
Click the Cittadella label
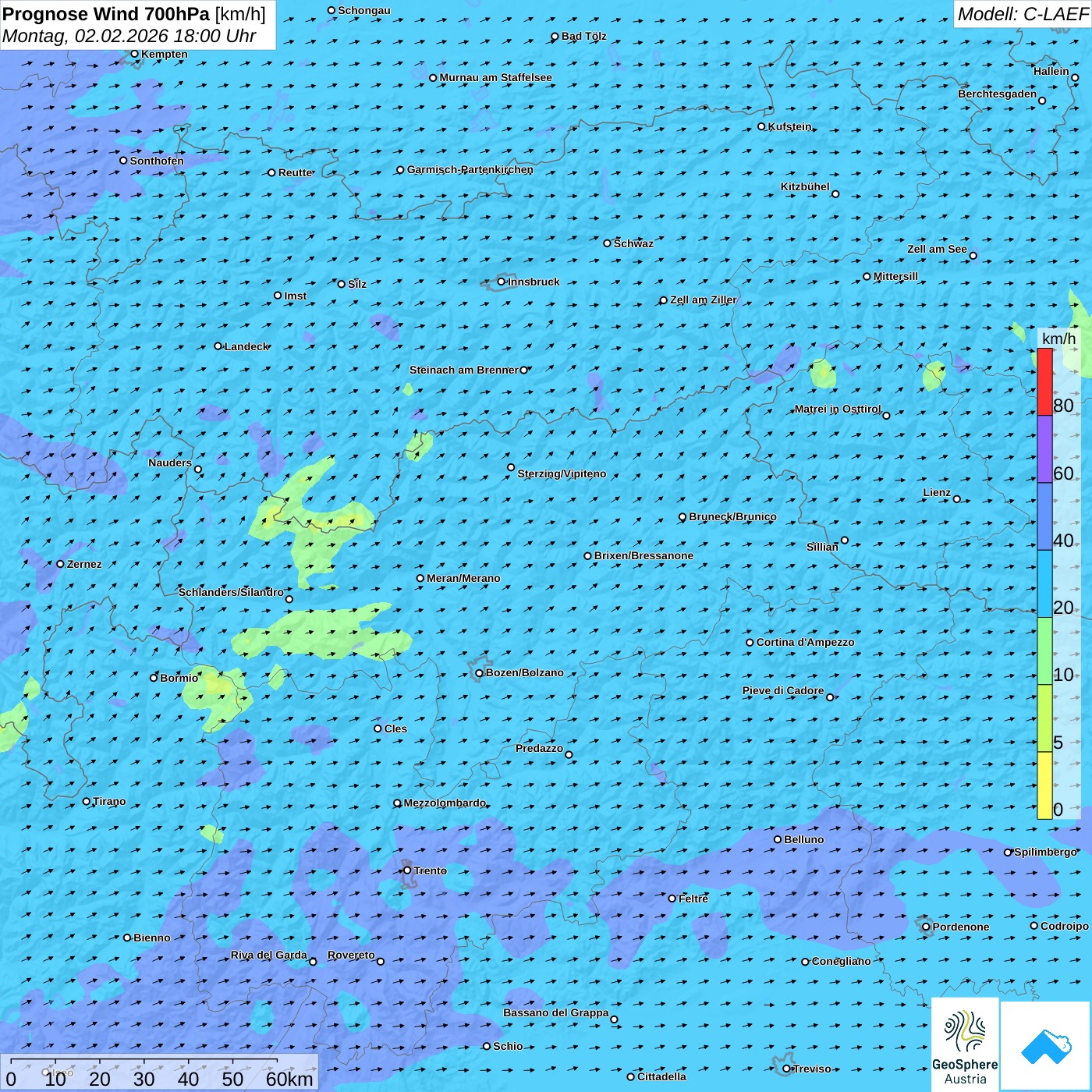pos(661,1076)
